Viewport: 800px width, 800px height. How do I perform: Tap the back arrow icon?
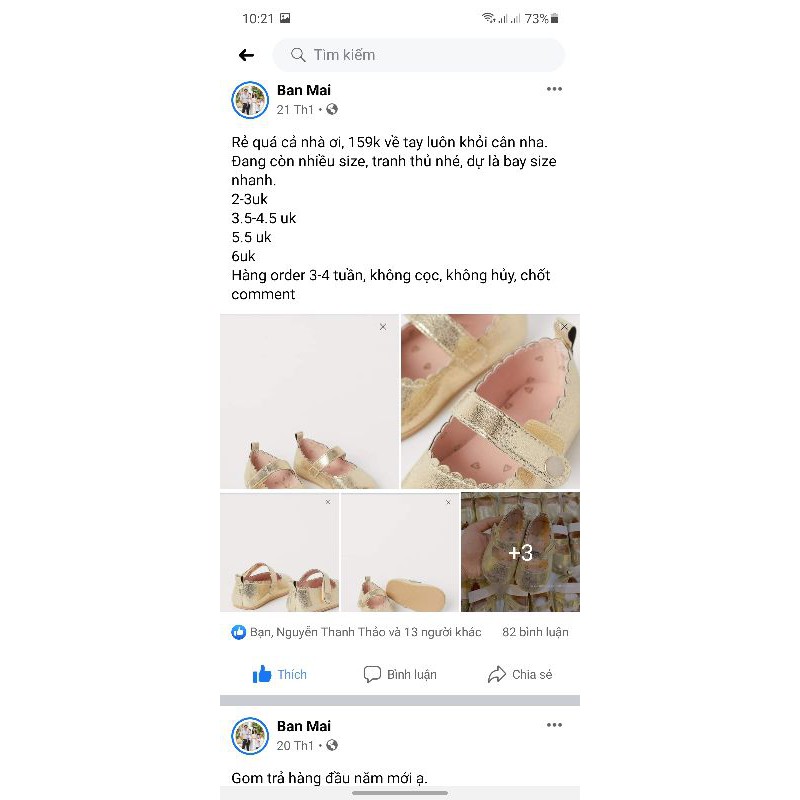pos(246,55)
